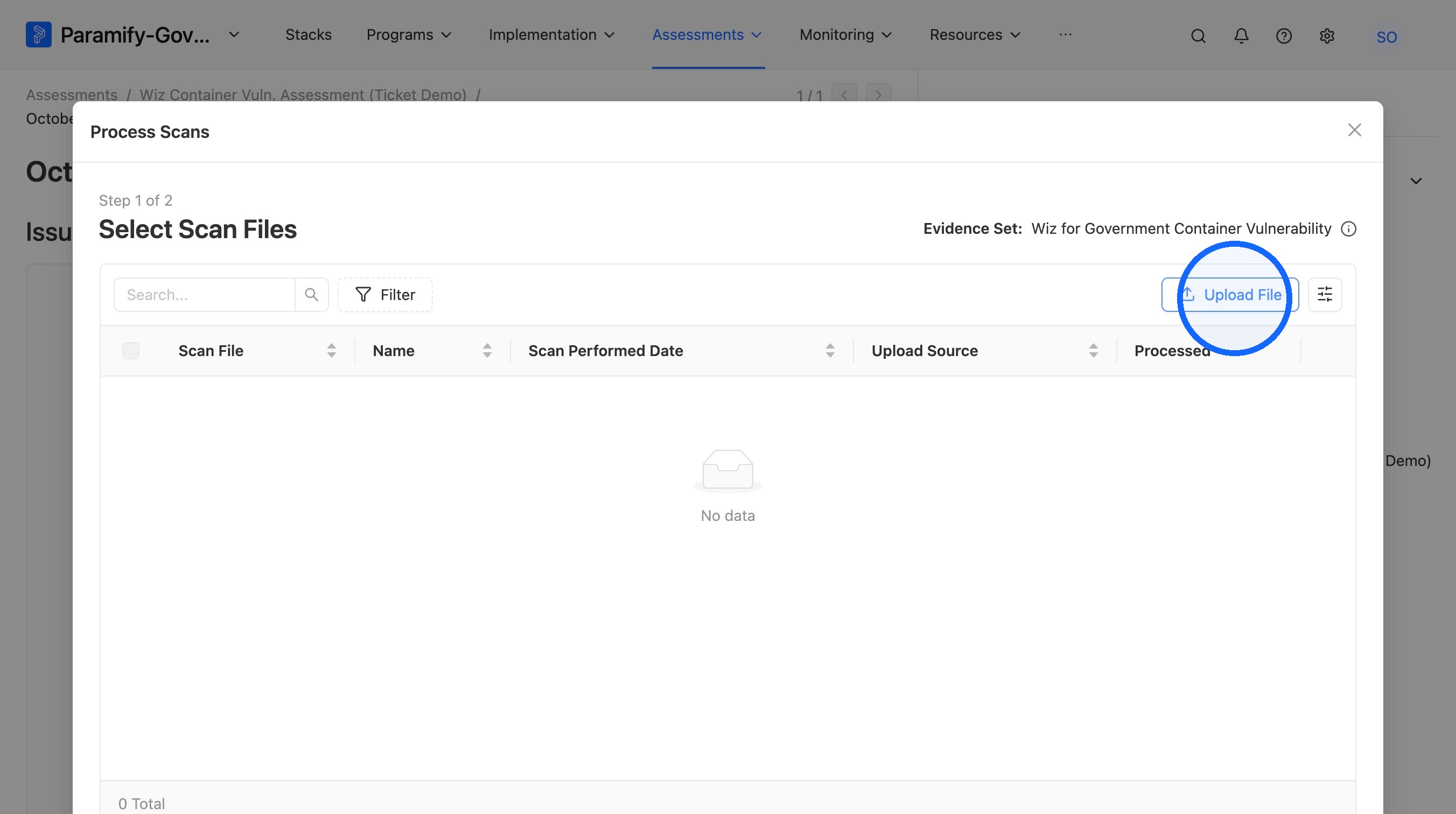Open the global search magnifier icon
This screenshot has width=1456, height=814.
click(1198, 36)
